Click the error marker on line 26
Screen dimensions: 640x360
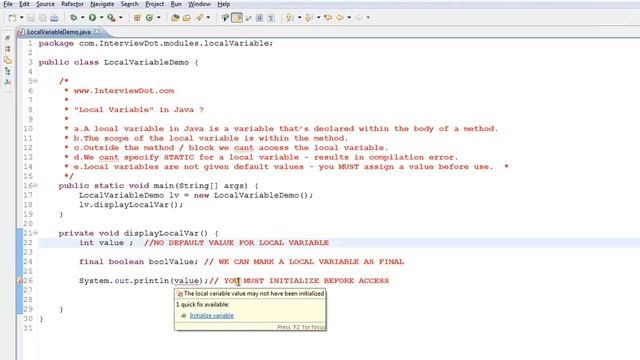coord(20,281)
